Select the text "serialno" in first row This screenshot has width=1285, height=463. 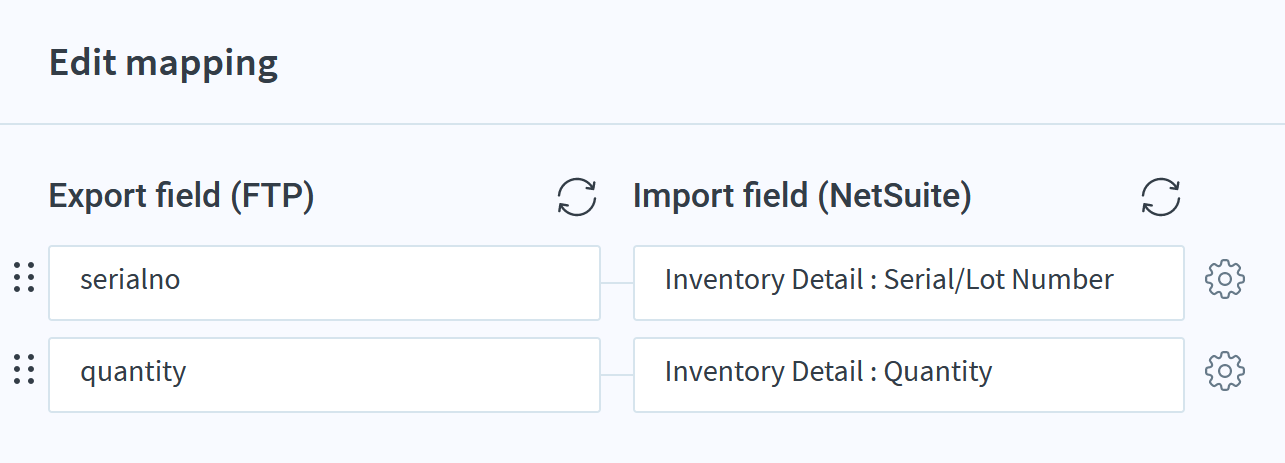(130, 280)
